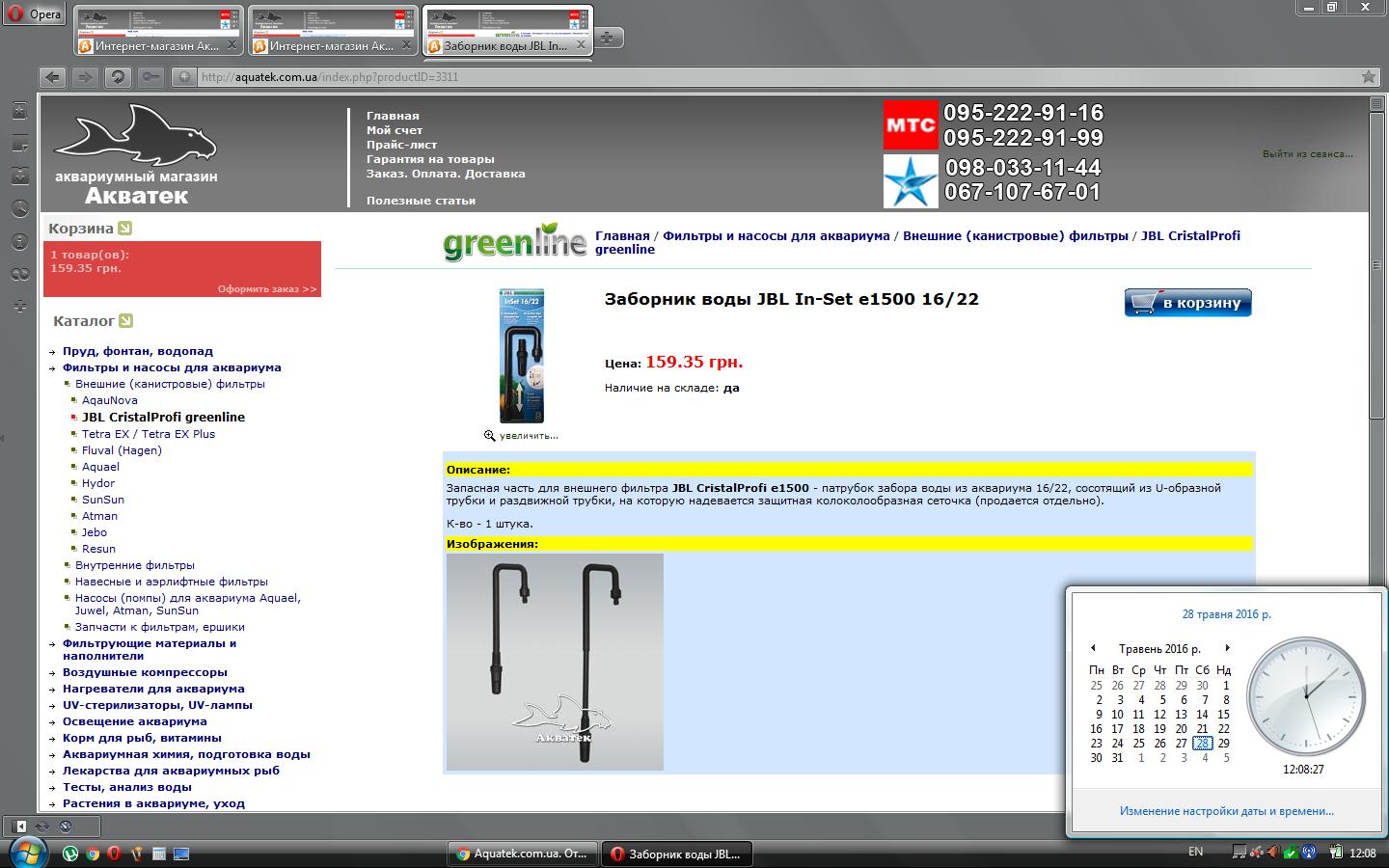Open the Opera main menu
Viewport: 1389px width, 868px height.
coord(35,14)
